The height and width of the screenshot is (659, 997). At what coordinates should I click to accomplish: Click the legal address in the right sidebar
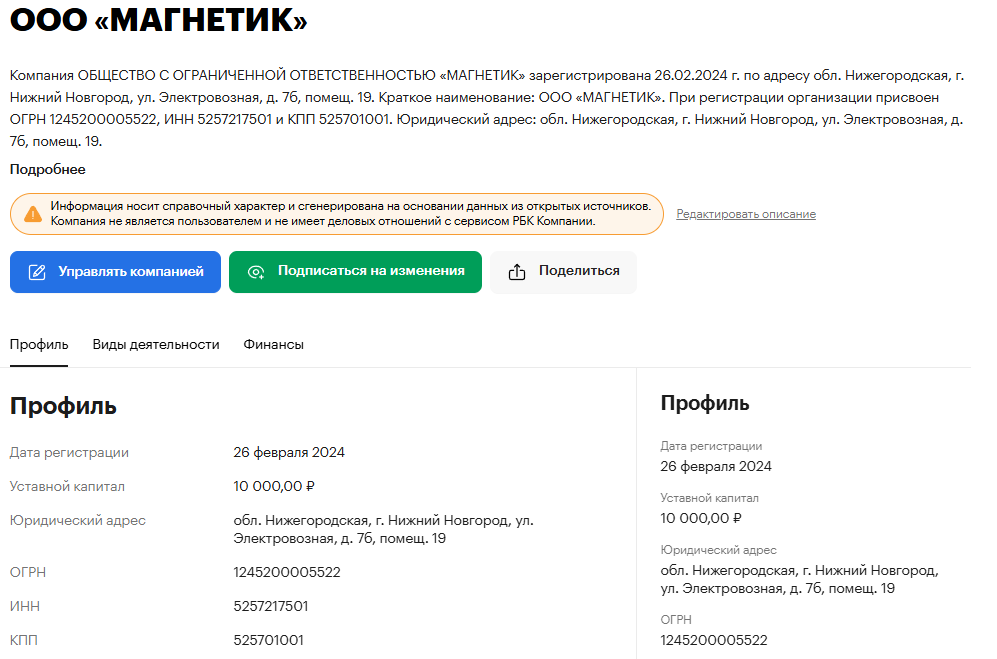coord(799,579)
